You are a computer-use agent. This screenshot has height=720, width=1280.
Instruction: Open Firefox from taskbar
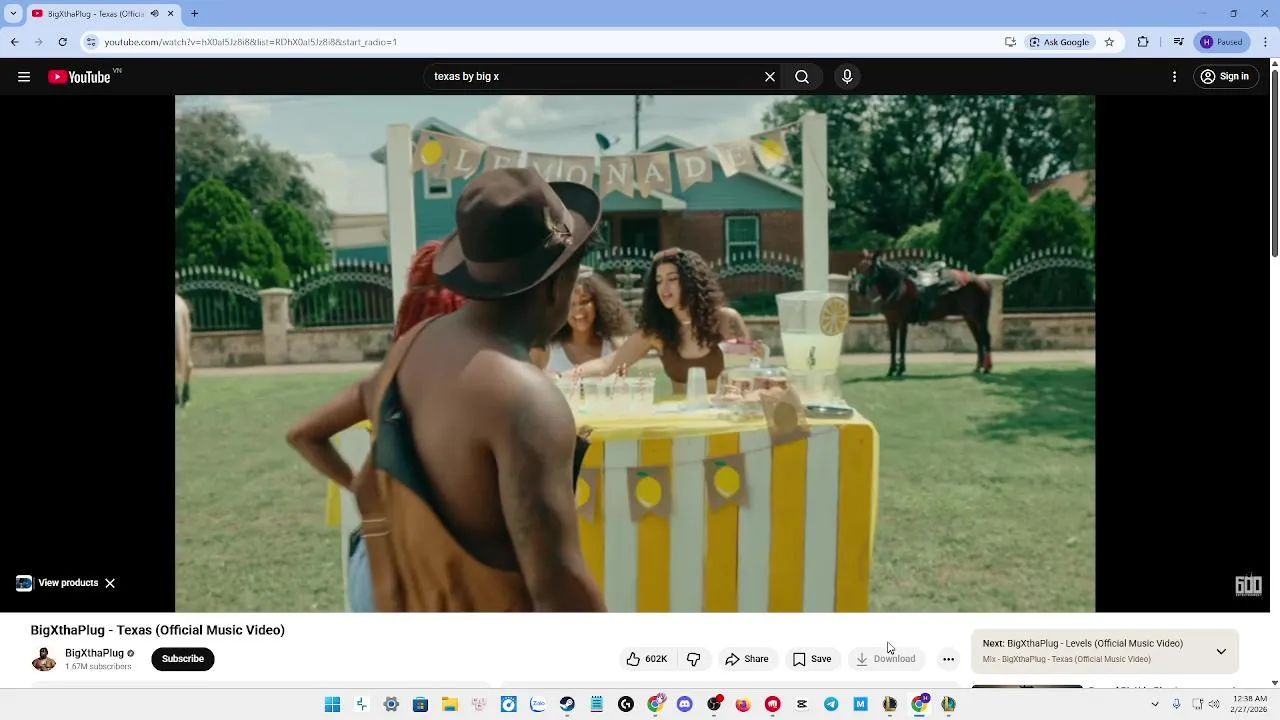pos(743,704)
